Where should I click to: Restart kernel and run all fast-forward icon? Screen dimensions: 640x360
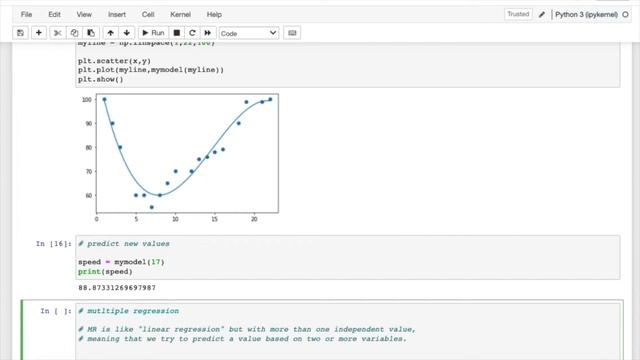coord(208,33)
